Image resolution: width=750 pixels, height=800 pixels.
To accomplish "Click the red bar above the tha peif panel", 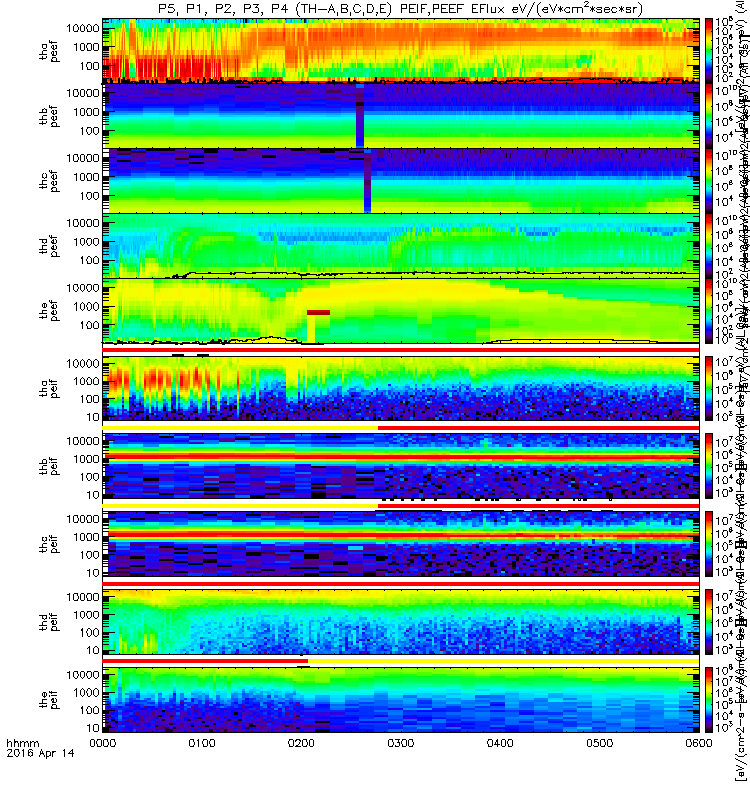I will pyautogui.click(x=401, y=350).
